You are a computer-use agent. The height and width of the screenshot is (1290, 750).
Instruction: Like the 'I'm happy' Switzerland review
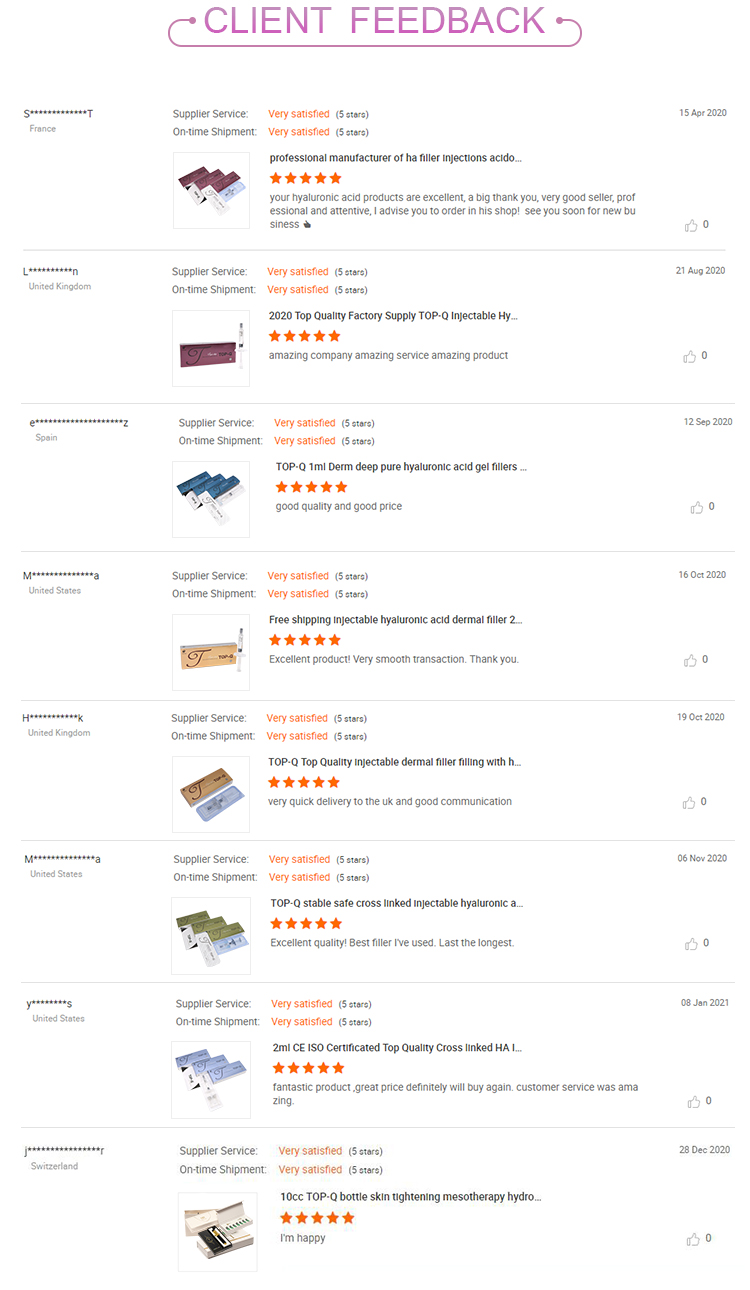pos(694,1239)
